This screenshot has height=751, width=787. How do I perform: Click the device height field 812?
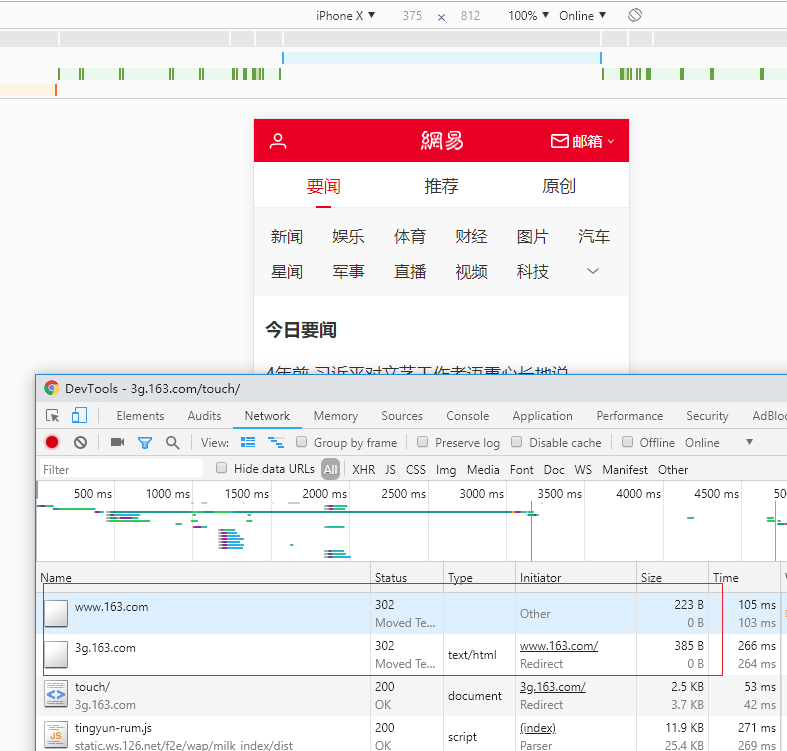point(470,16)
